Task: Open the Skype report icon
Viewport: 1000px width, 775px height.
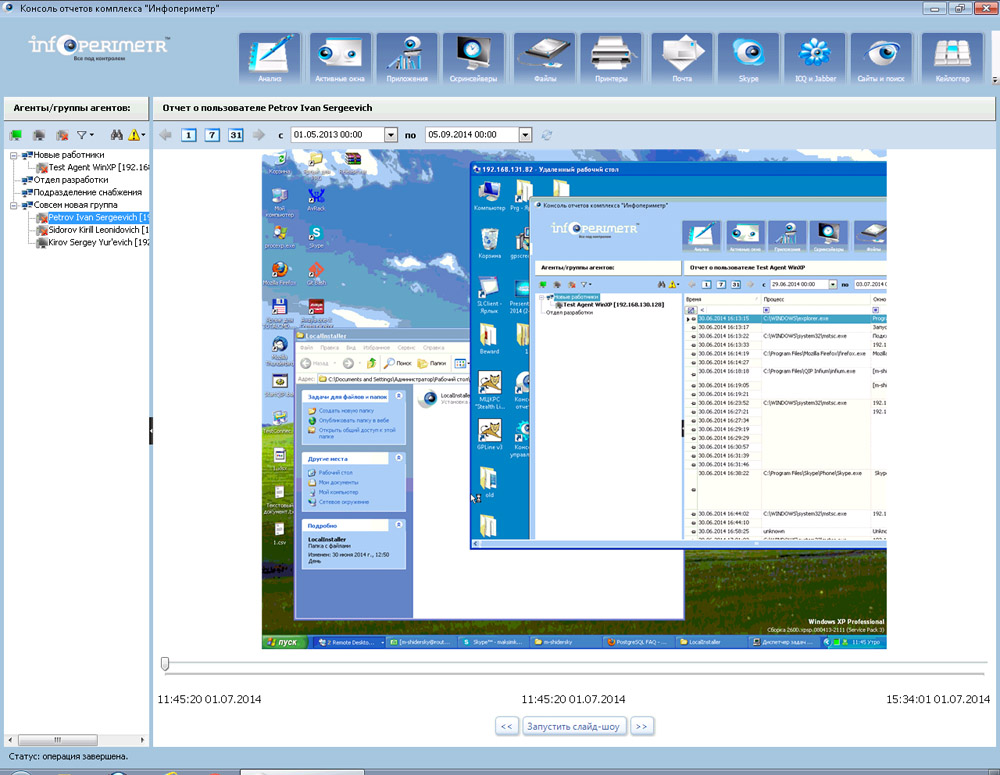Action: (x=747, y=58)
